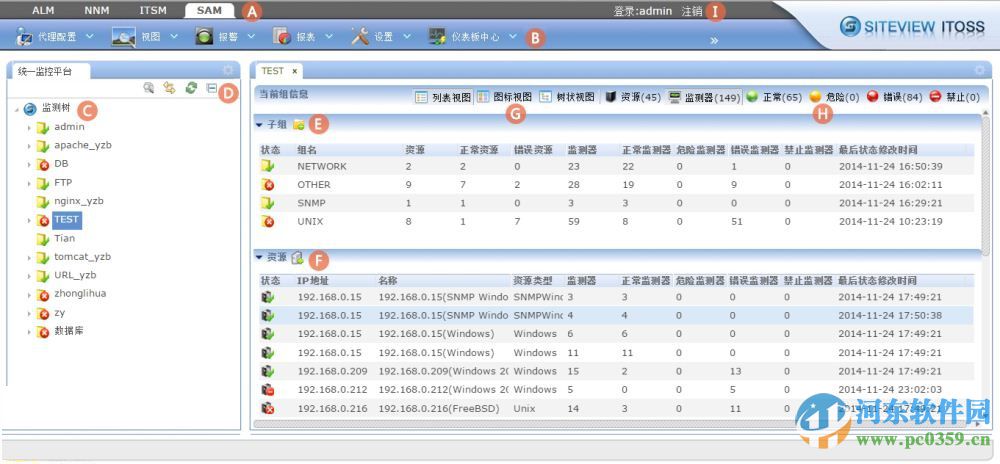Expand the toolbar overflow » arrow
The image size is (1000, 464).
pos(714,40)
